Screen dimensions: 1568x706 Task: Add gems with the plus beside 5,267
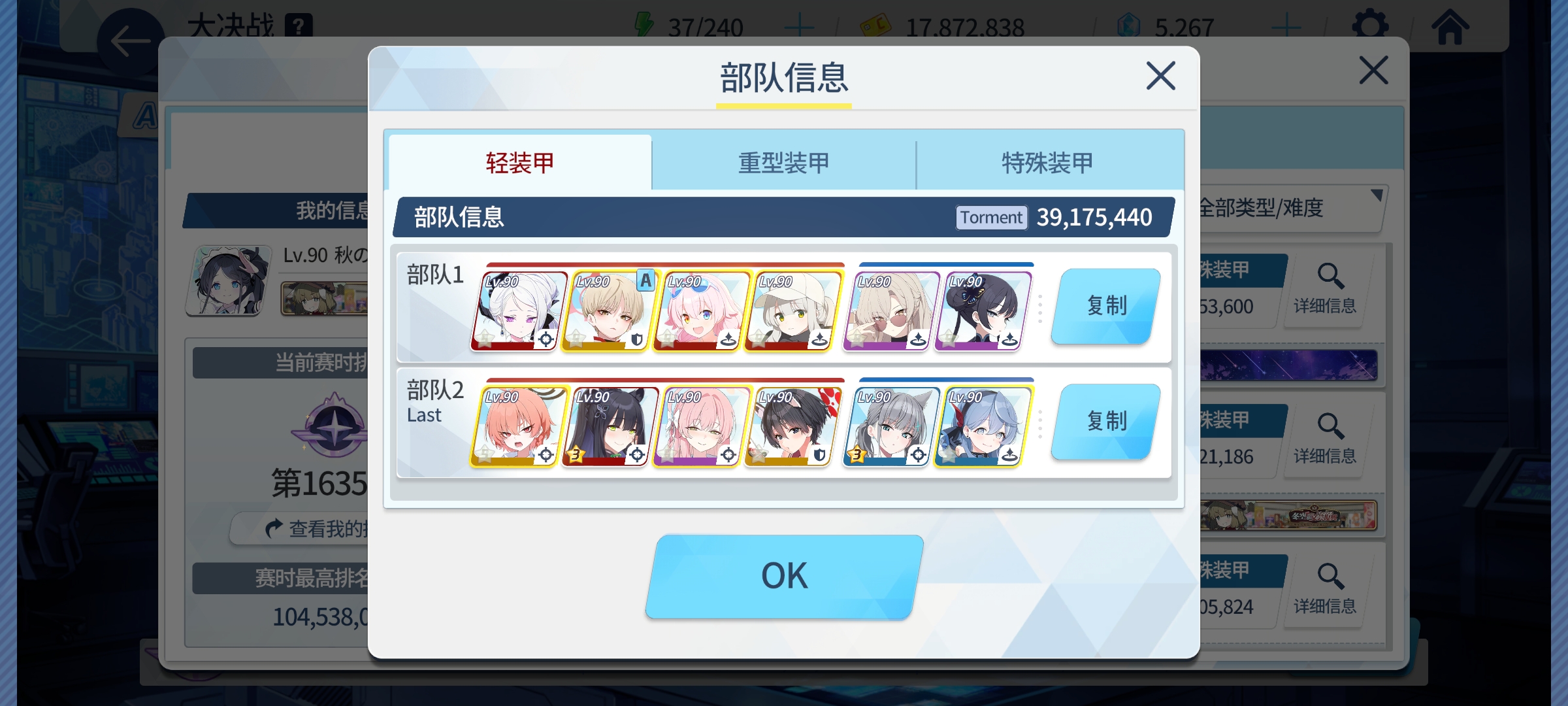click(x=1286, y=27)
